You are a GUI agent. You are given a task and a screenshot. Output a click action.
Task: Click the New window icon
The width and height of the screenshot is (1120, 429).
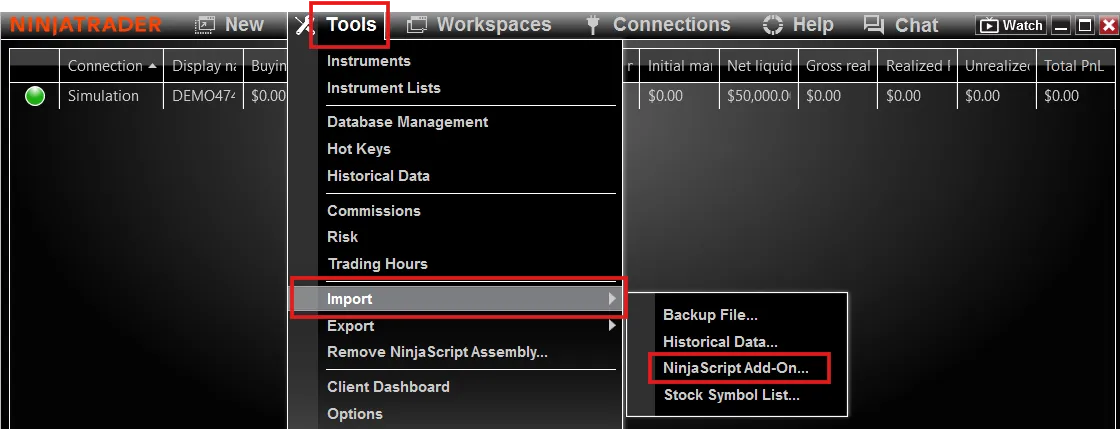[x=205, y=25]
